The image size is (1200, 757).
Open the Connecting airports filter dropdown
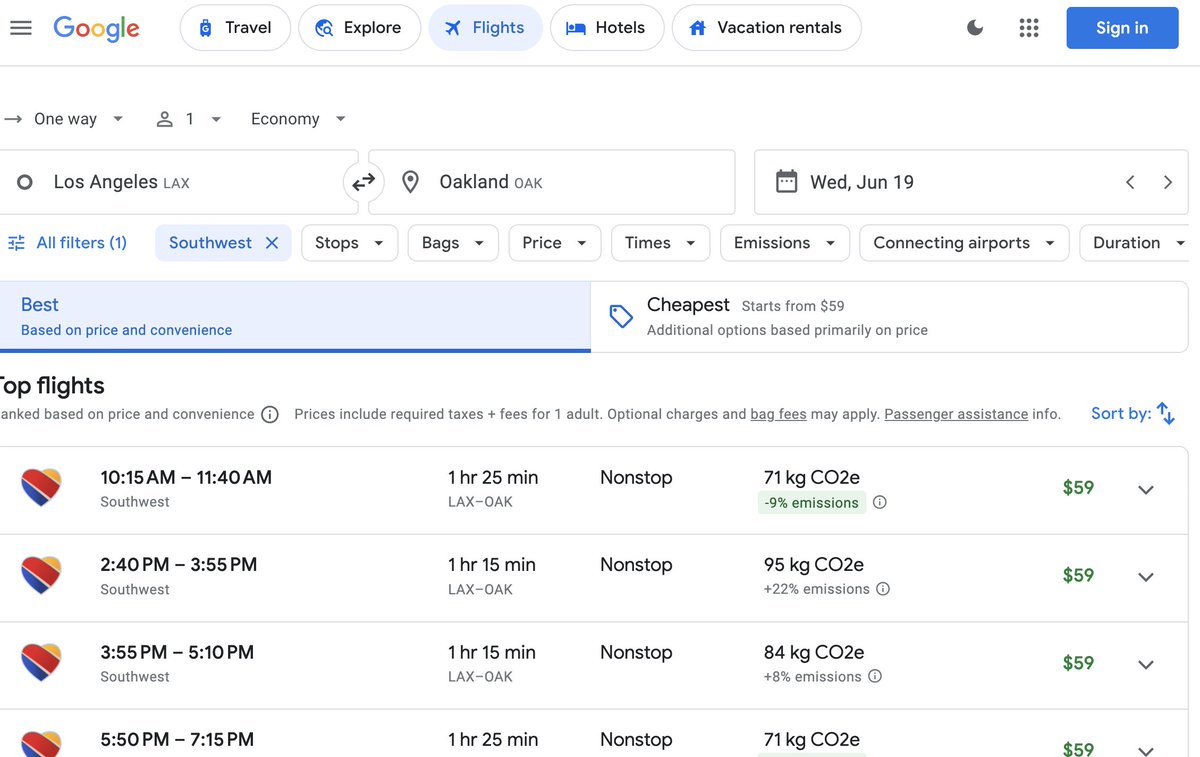964,243
